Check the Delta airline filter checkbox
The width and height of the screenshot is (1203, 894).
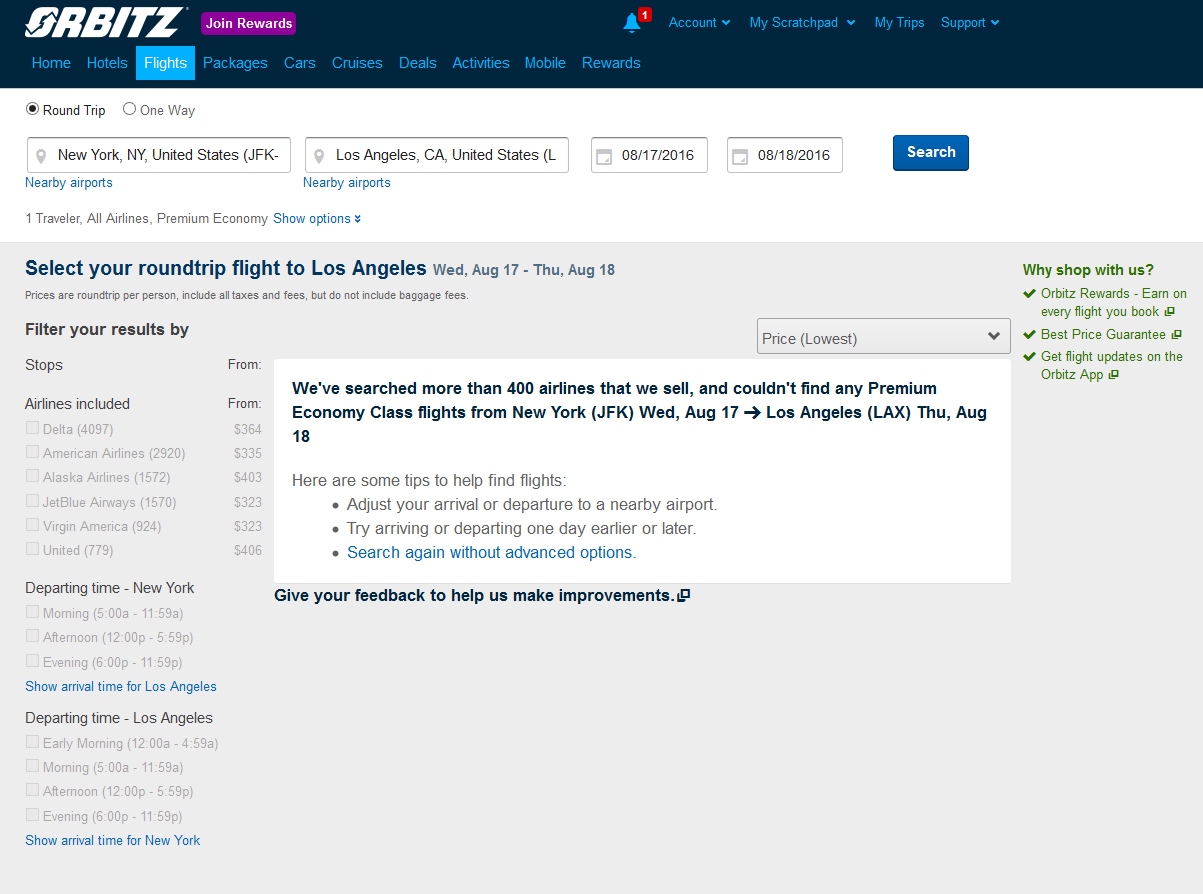click(x=33, y=429)
